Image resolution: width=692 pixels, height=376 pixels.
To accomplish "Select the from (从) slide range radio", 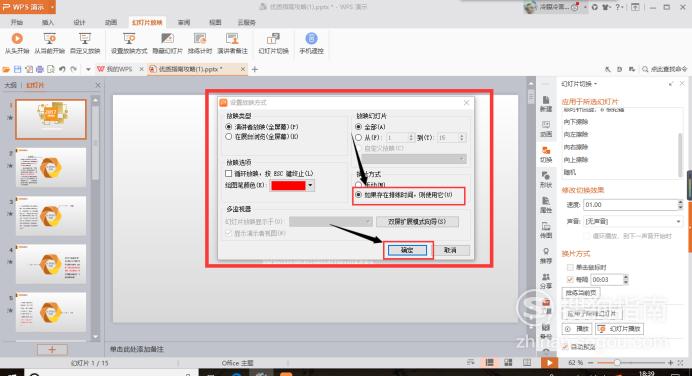I will coord(358,138).
